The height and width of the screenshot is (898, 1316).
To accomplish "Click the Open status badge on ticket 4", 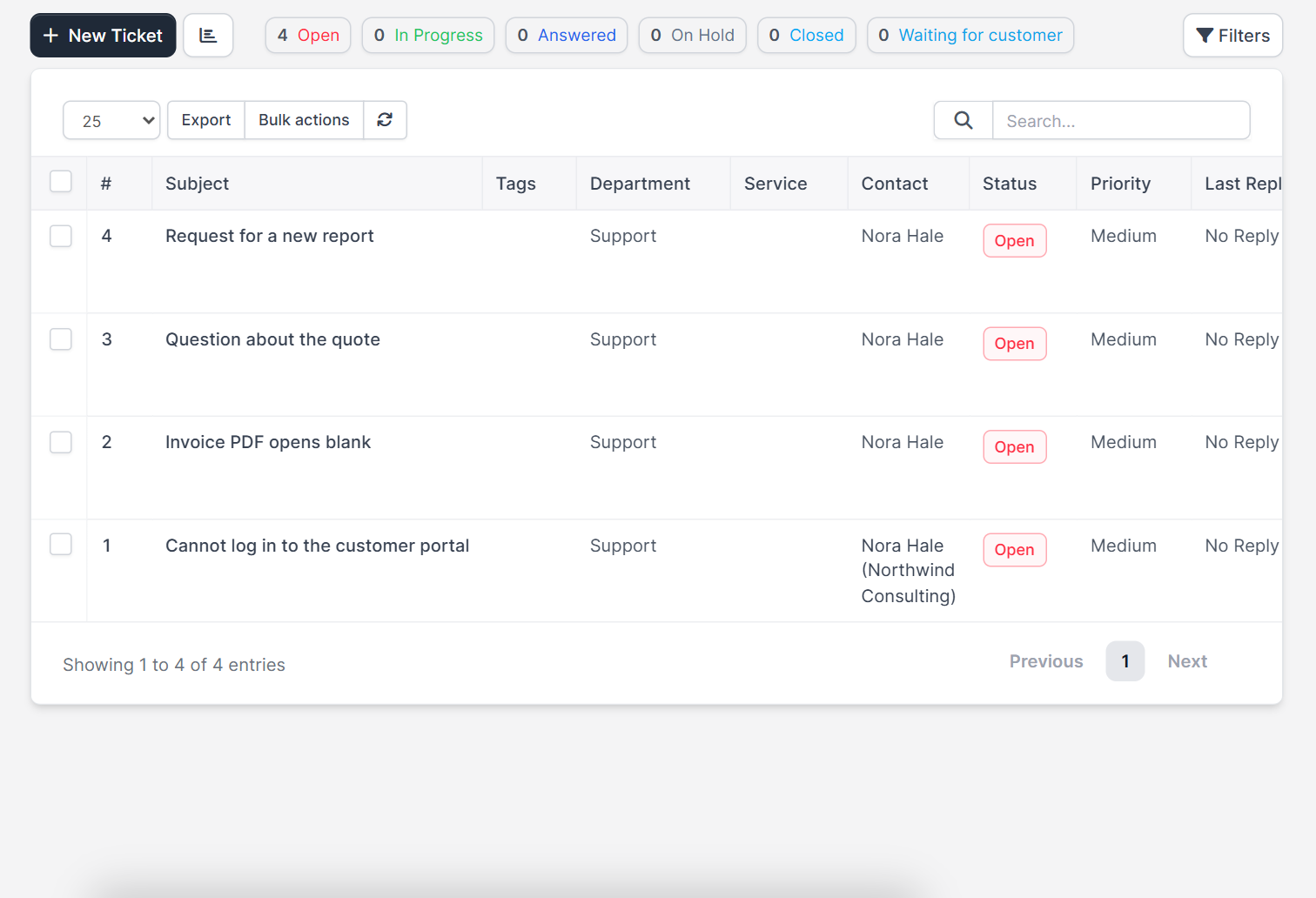I will 1015,241.
